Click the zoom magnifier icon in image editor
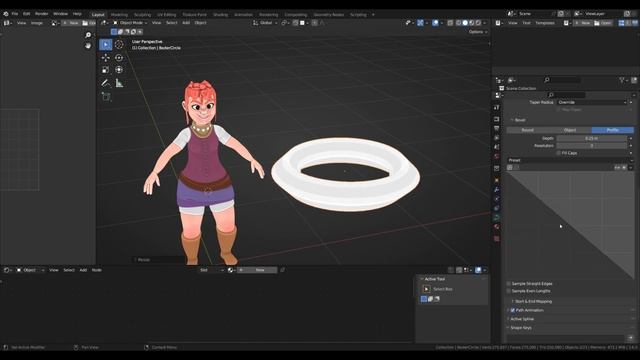Viewport: 640px width, 360px height. [x=88, y=35]
